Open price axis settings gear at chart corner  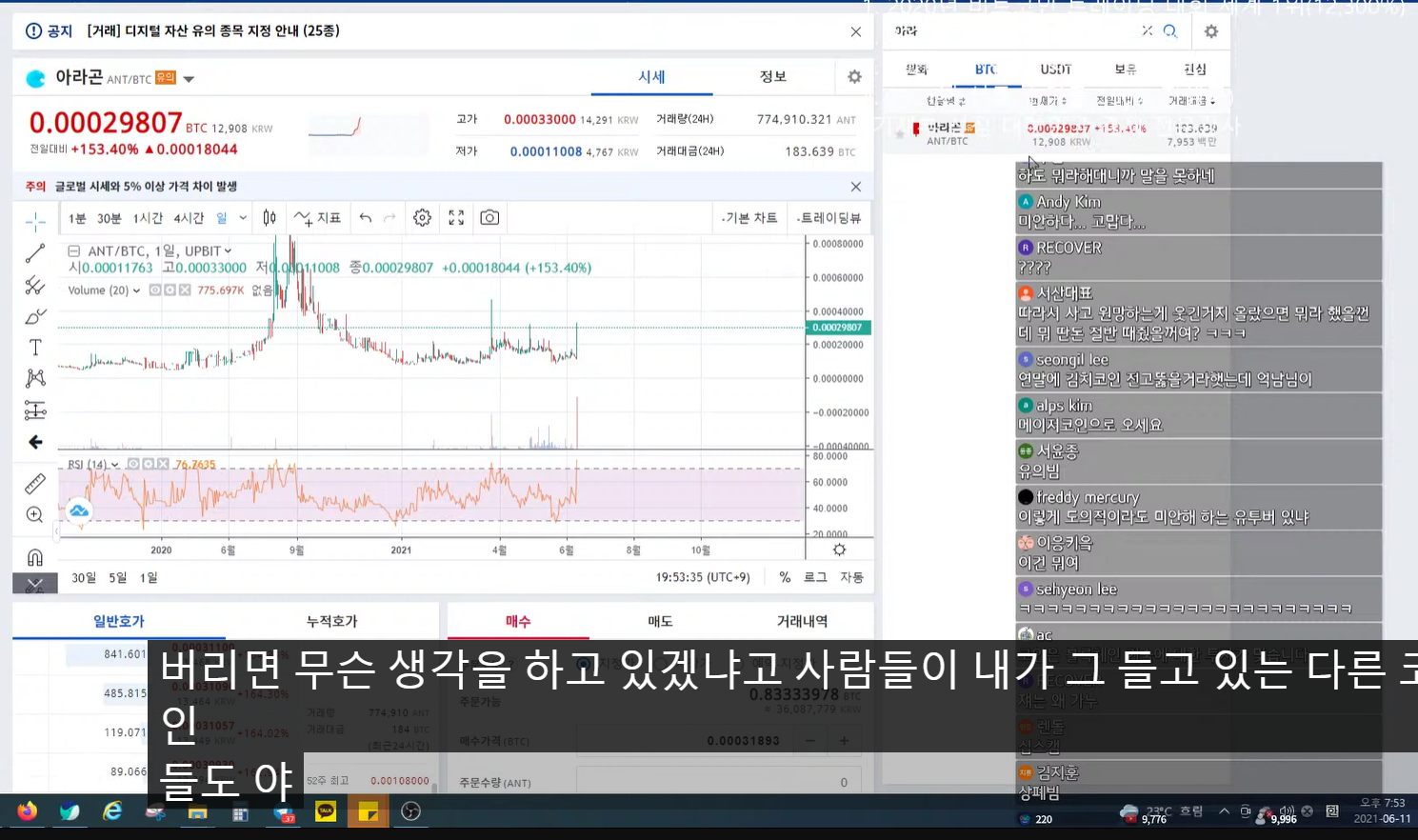point(839,550)
